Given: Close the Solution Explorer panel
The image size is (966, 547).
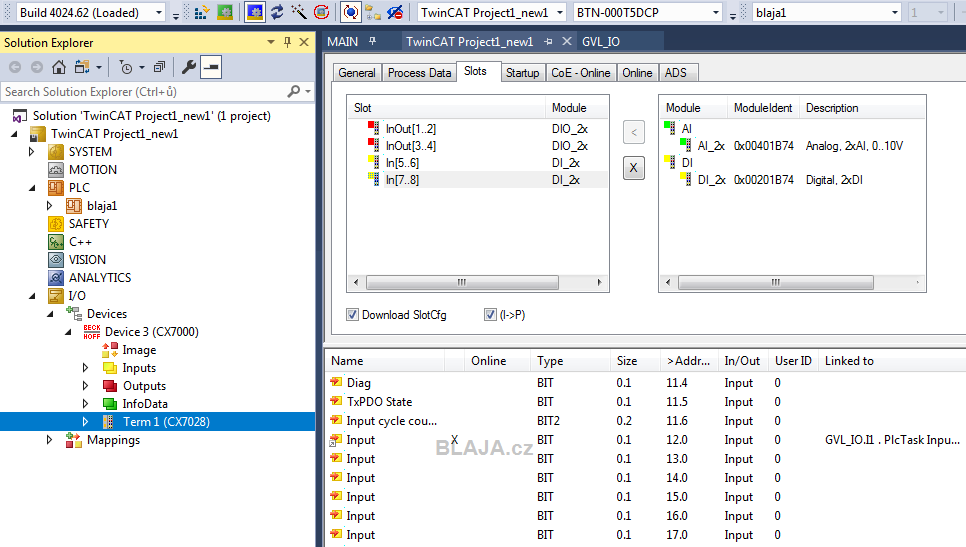Looking at the screenshot, I should (x=304, y=42).
